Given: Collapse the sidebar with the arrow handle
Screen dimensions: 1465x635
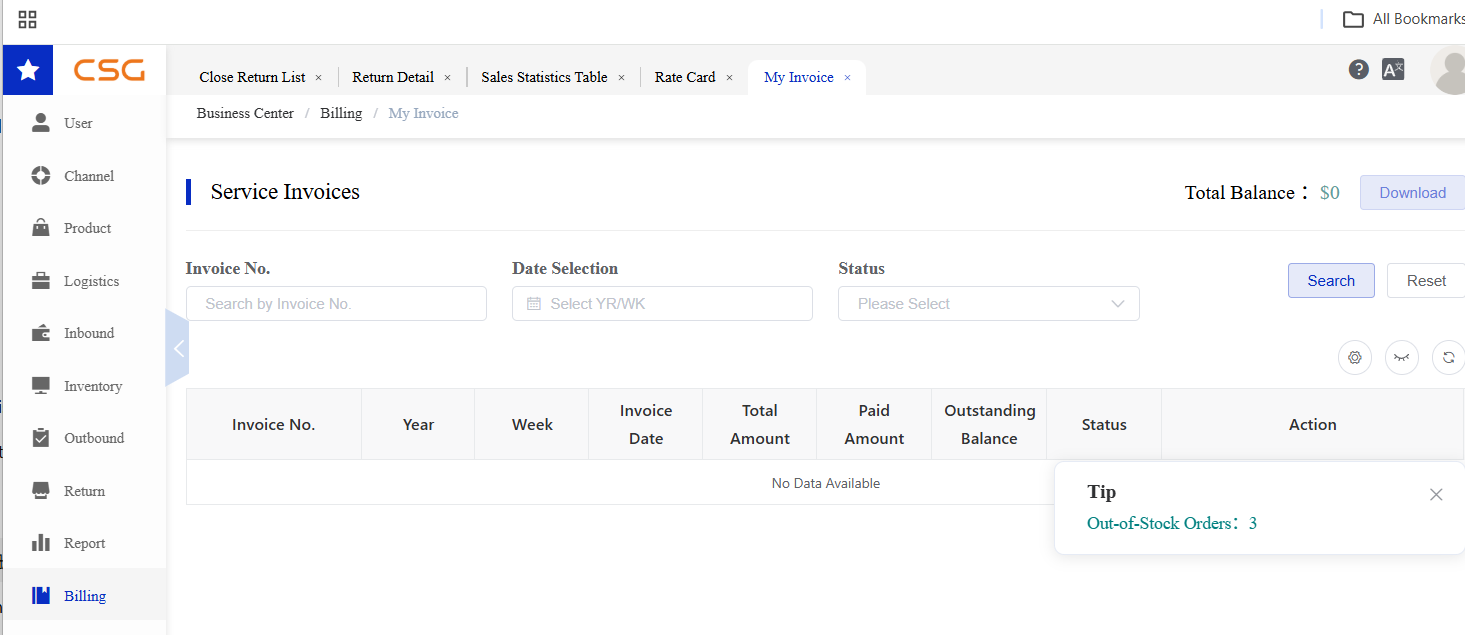Looking at the screenshot, I should (x=177, y=348).
